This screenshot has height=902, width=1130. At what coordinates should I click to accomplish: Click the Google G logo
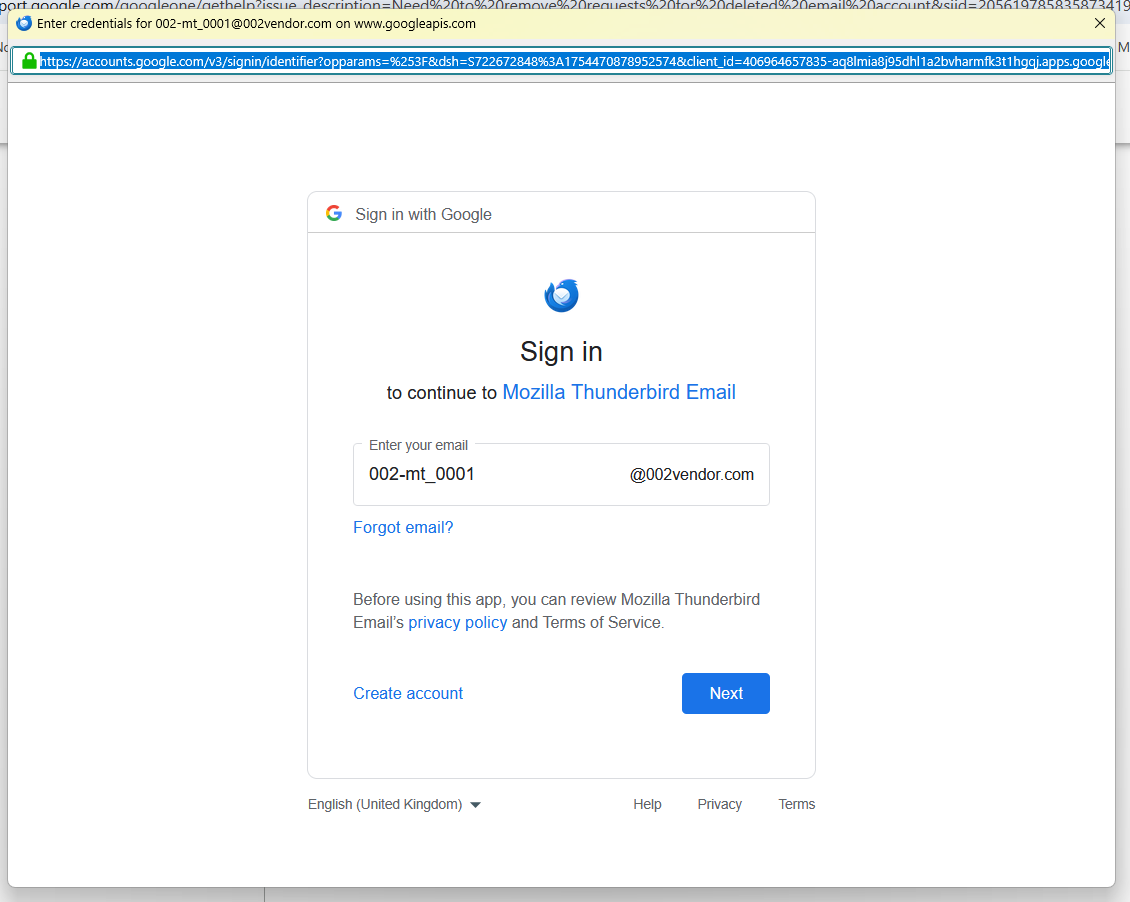[334, 213]
